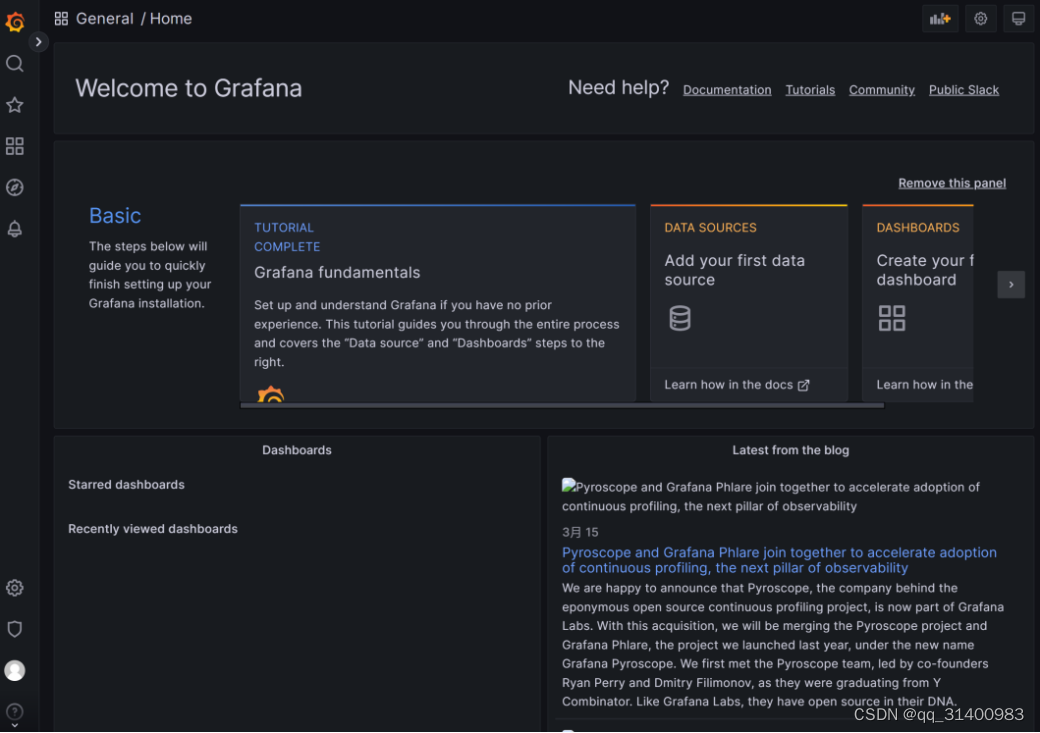
Task: Open the Tutorials link
Action: [x=810, y=90]
